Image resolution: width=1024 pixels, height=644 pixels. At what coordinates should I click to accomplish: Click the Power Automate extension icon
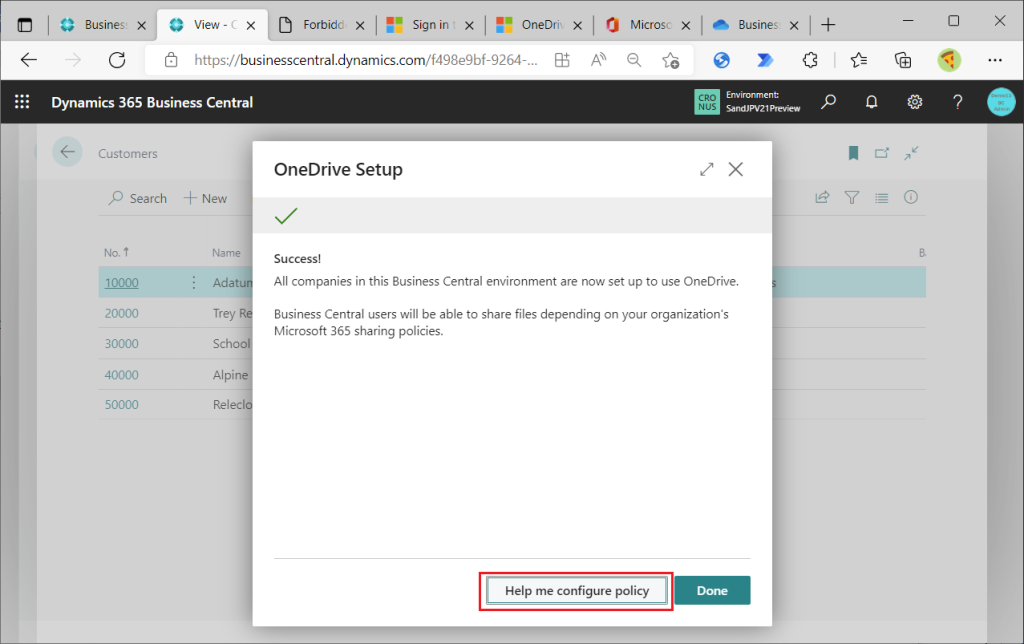765,60
